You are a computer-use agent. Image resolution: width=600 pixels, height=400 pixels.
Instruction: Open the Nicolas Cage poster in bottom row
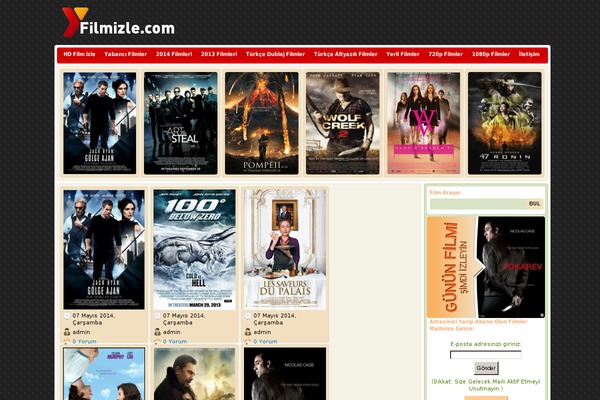[x=285, y=374]
